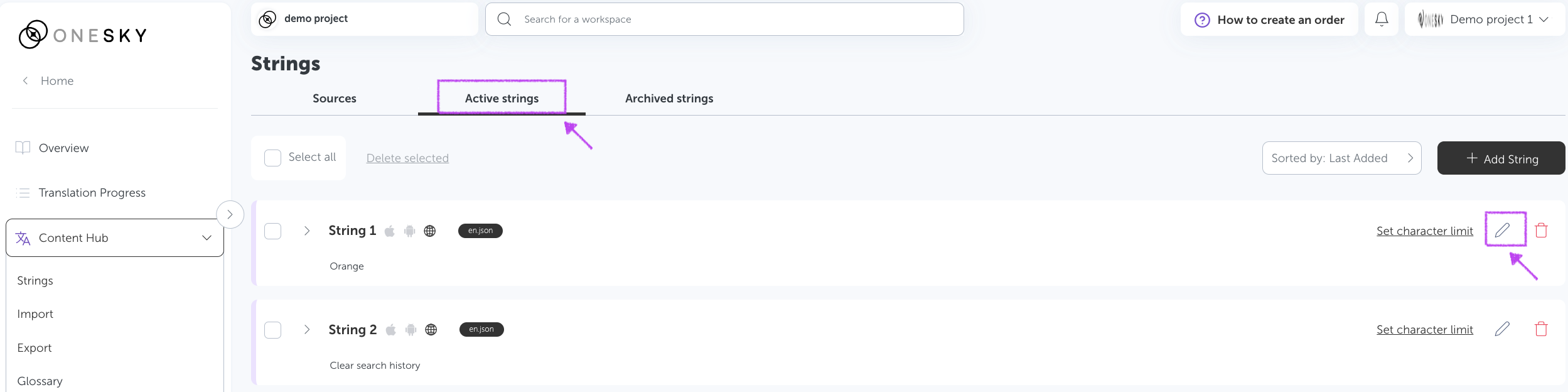Open Strings in Content Hub menu

35,281
